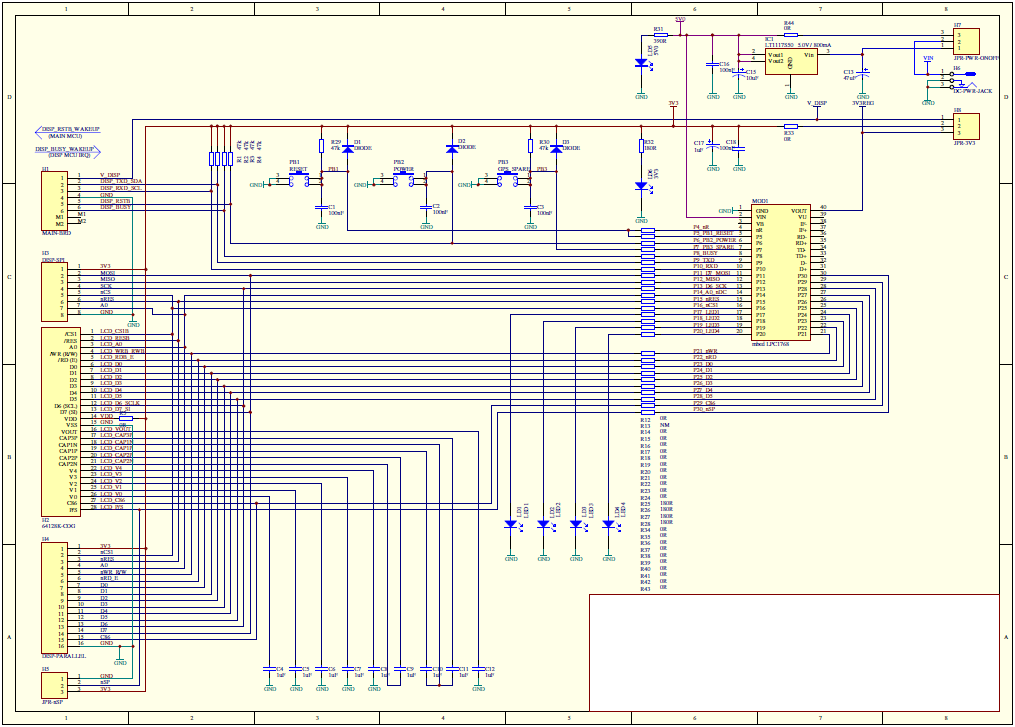Select the PB2 POWER pushbutton symbol
This screenshot has width=1015, height=727.
click(x=403, y=180)
